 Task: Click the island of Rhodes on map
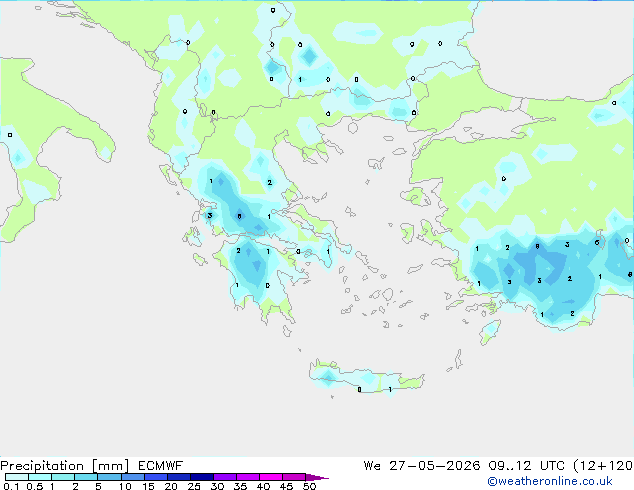[490, 331]
